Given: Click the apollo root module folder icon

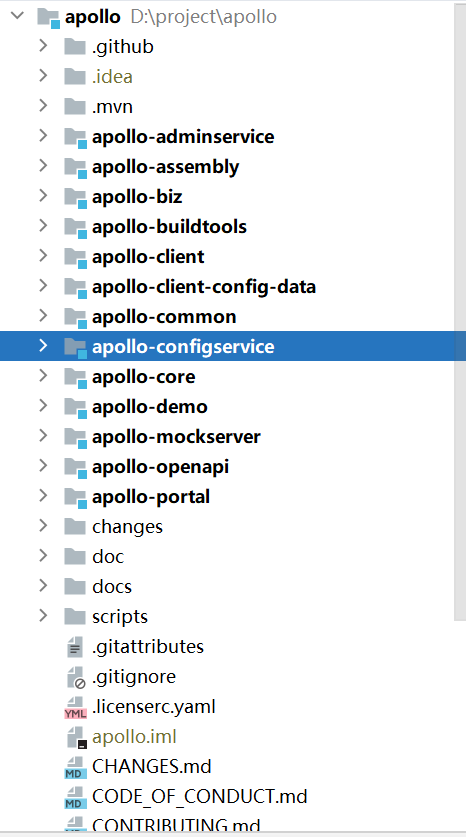Looking at the screenshot, I should pos(48,18).
